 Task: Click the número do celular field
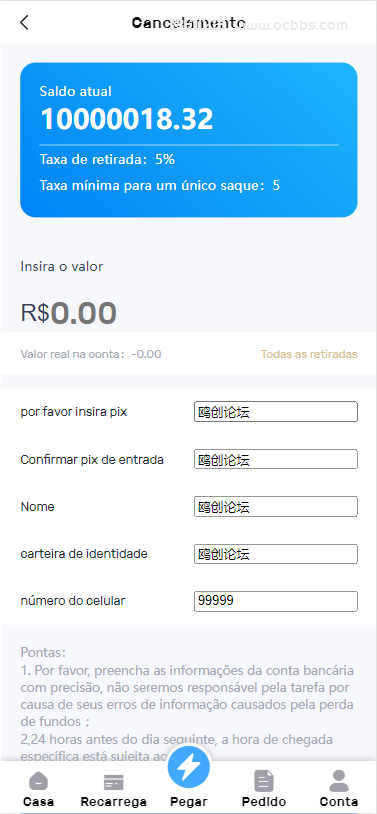(x=276, y=601)
